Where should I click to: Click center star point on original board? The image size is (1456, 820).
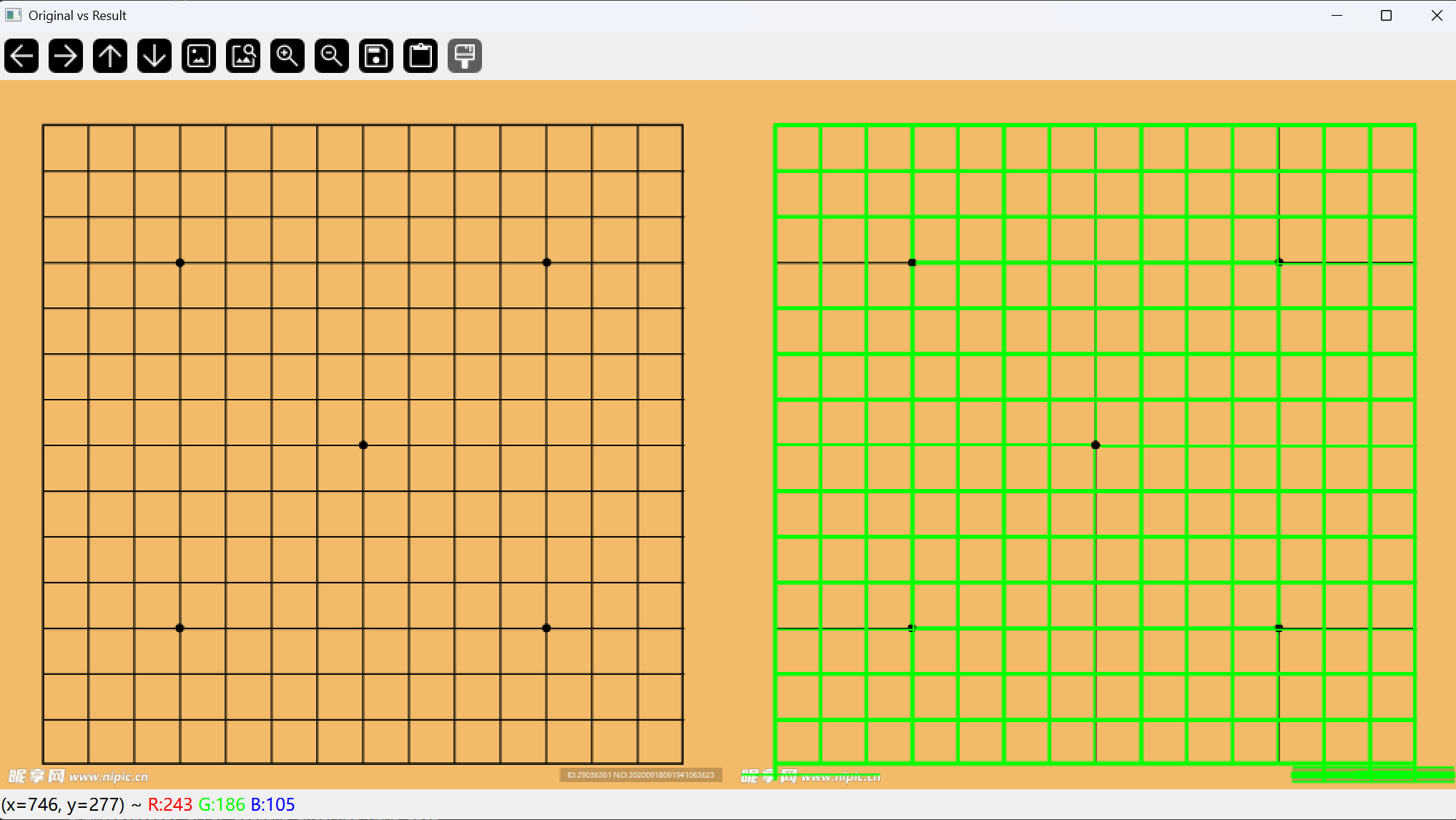click(x=363, y=445)
